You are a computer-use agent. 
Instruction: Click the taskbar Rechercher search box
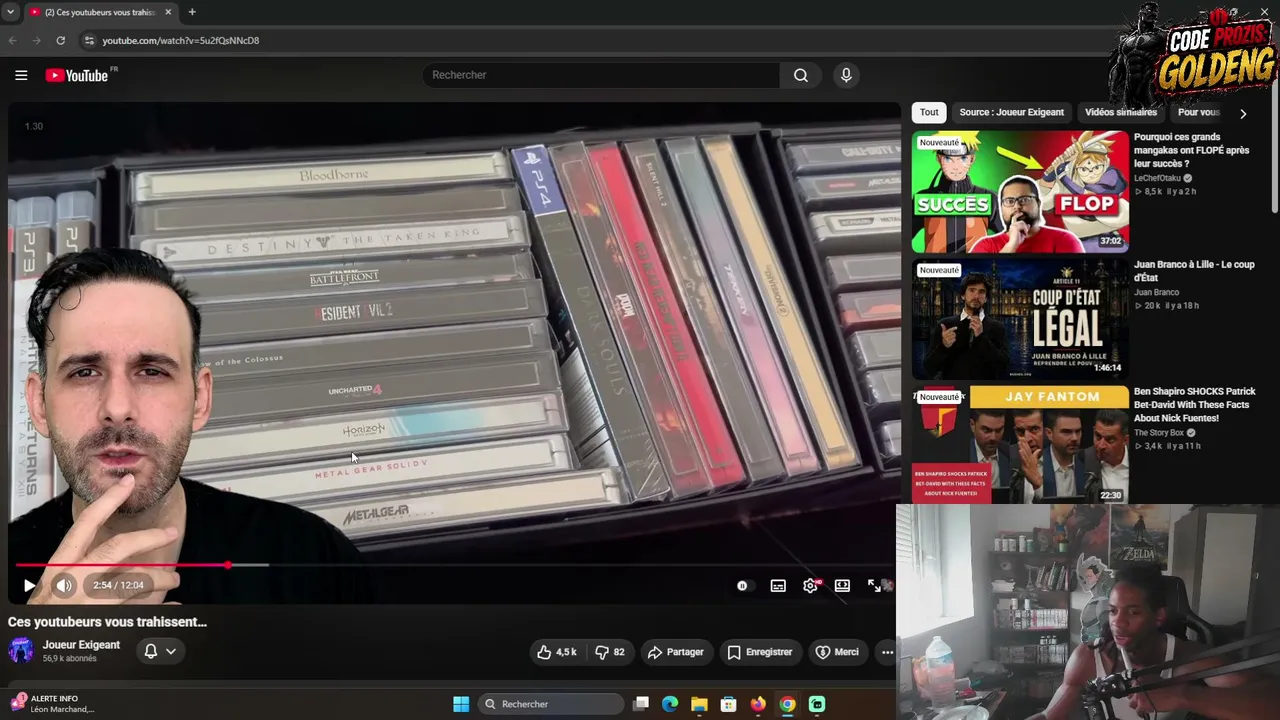click(x=549, y=704)
